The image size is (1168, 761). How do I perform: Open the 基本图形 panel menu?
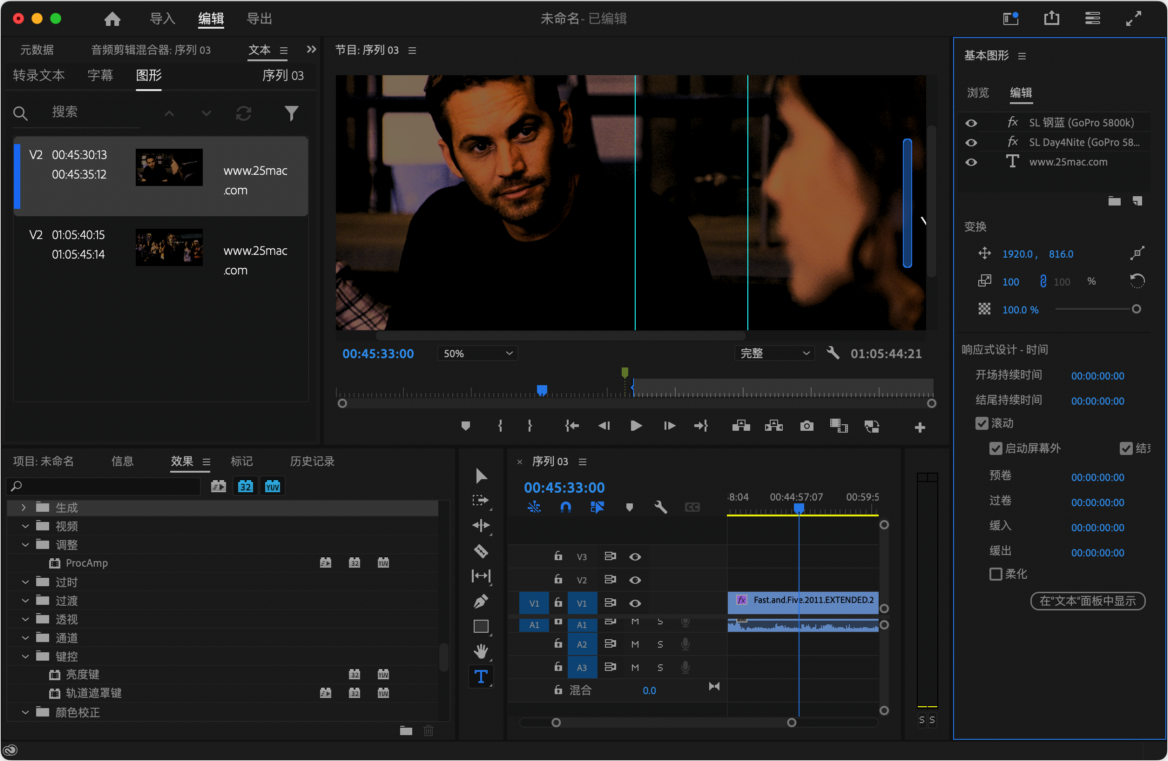coord(1022,56)
